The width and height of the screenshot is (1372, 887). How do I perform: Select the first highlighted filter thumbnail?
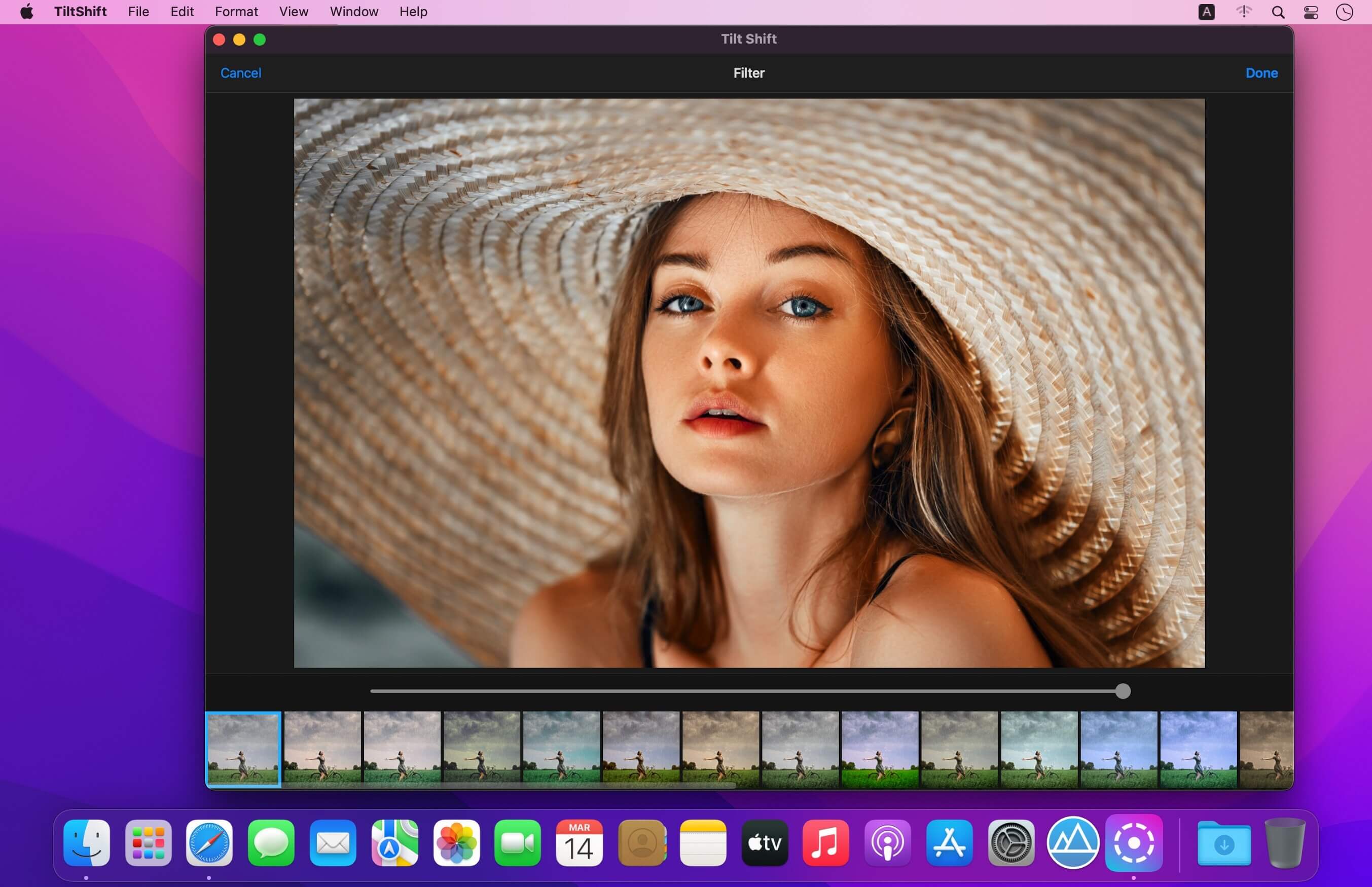click(244, 749)
